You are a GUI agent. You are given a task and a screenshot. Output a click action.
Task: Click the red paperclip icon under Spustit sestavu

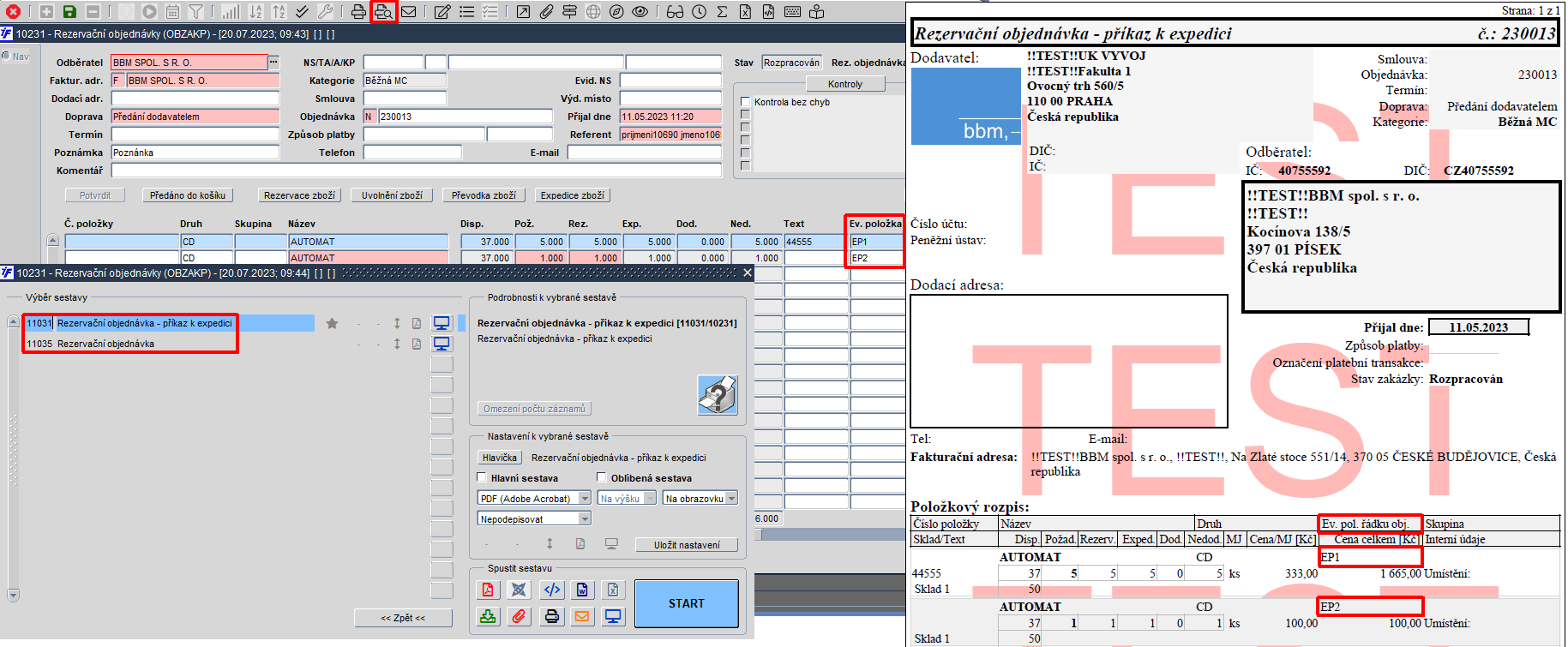[519, 616]
